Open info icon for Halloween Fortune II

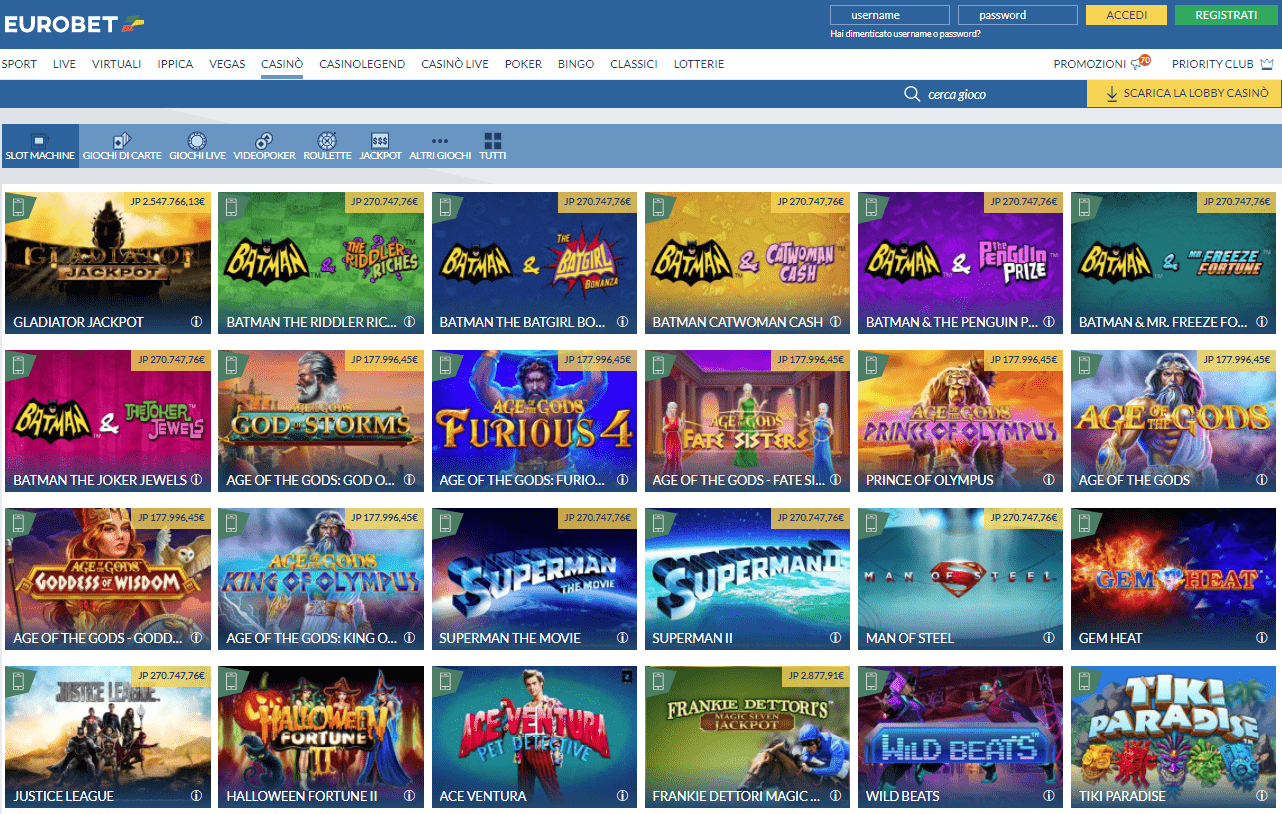409,796
